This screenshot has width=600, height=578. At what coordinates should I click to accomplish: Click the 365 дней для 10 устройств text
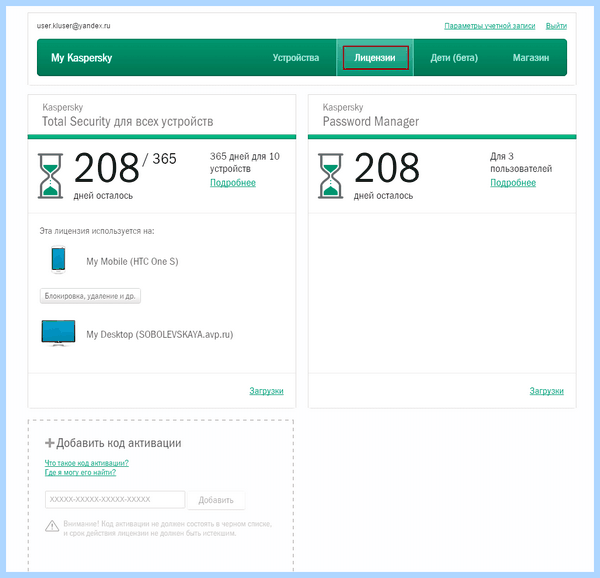tap(245, 162)
